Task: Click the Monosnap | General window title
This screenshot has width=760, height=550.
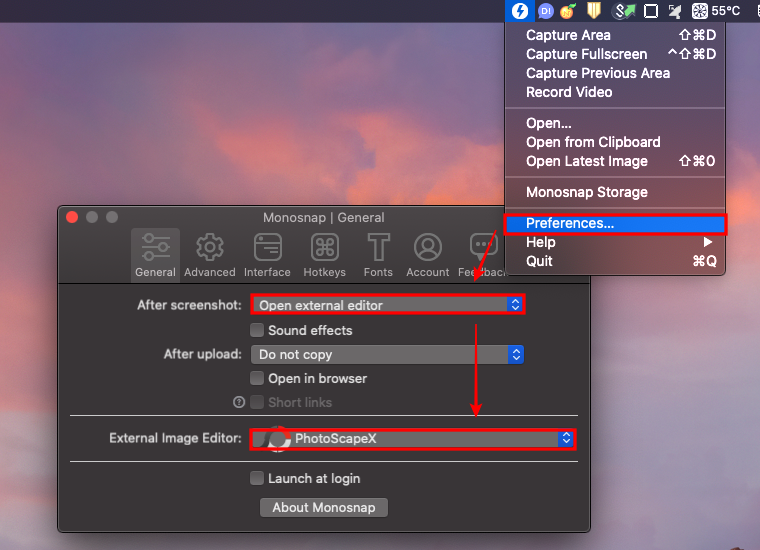Action: 324,218
